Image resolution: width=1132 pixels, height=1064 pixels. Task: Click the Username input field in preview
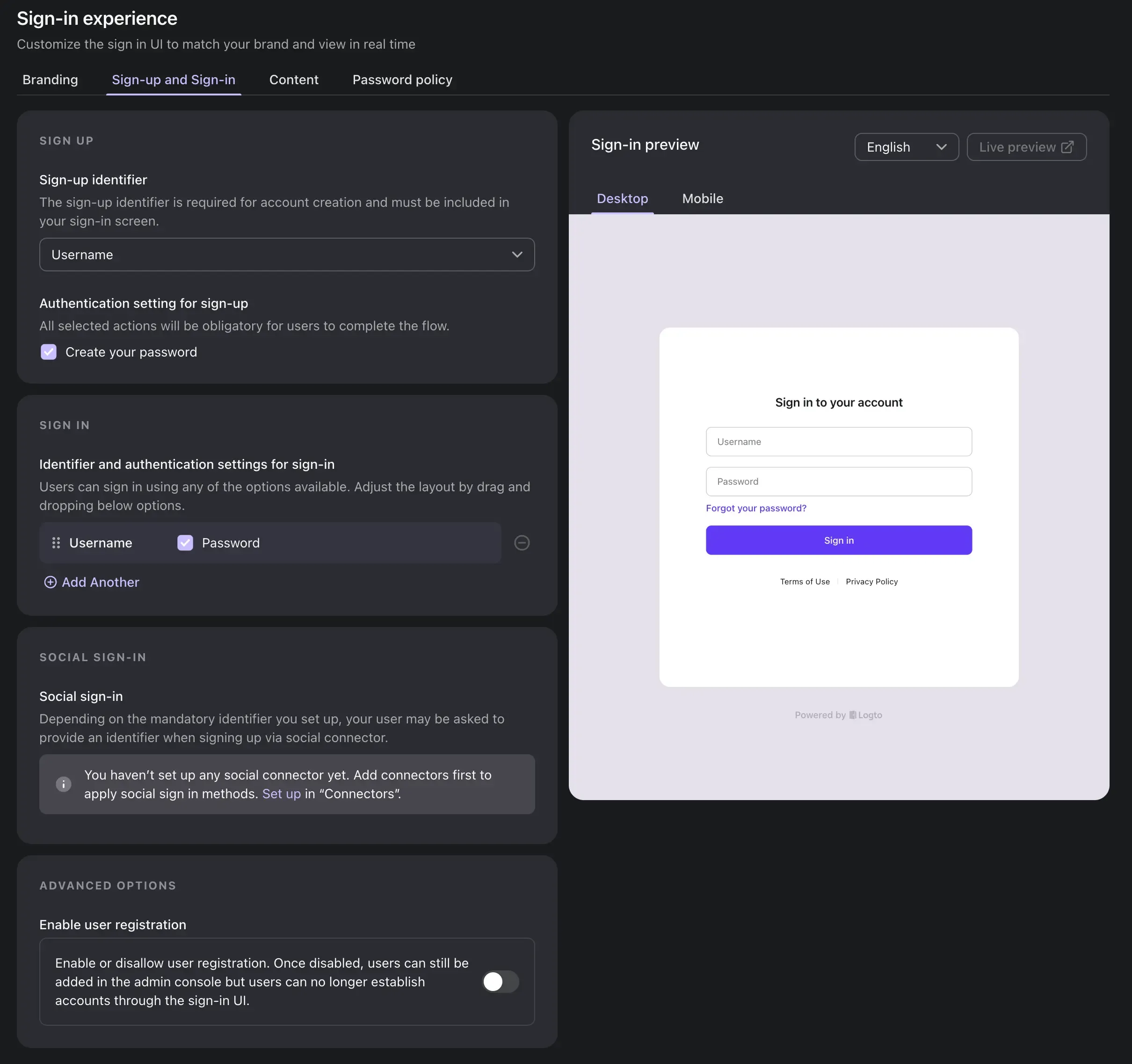point(838,441)
